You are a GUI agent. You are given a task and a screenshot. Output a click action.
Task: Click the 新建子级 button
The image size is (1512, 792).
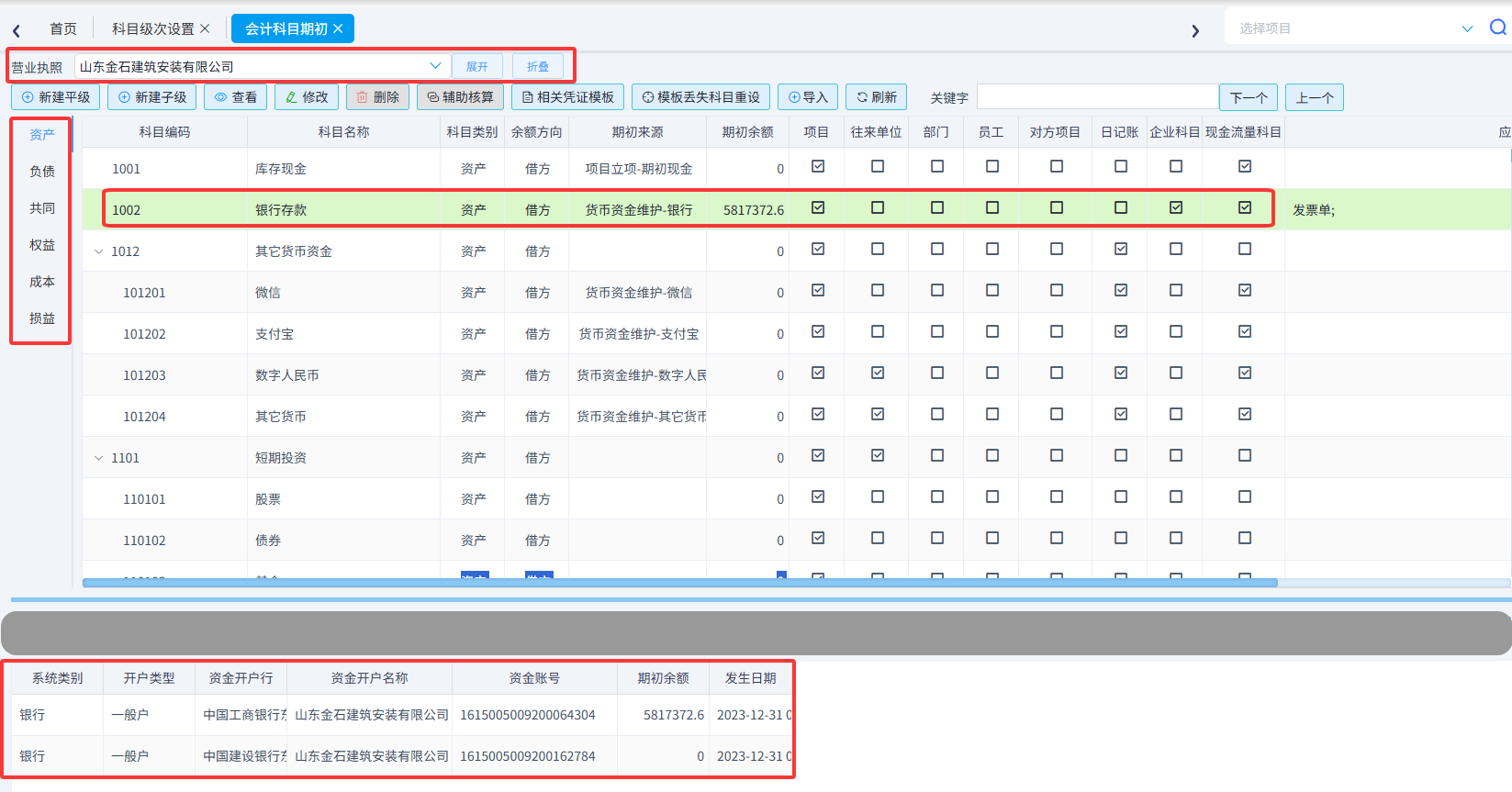[151, 97]
